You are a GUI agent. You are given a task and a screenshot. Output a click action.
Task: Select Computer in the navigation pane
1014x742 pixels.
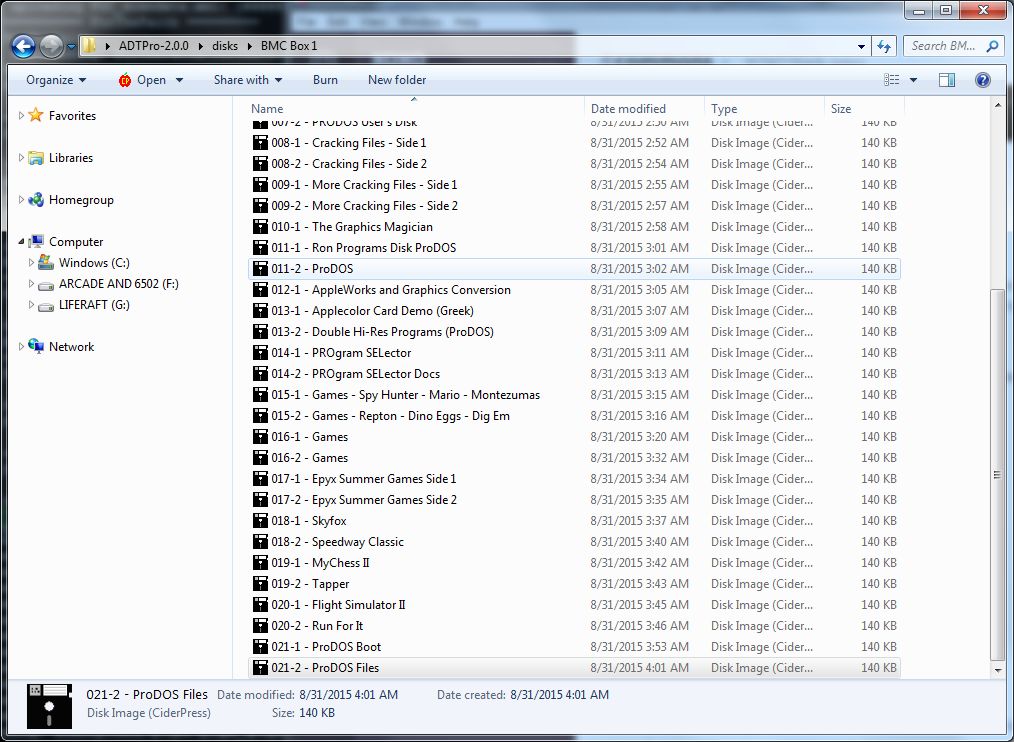76,242
